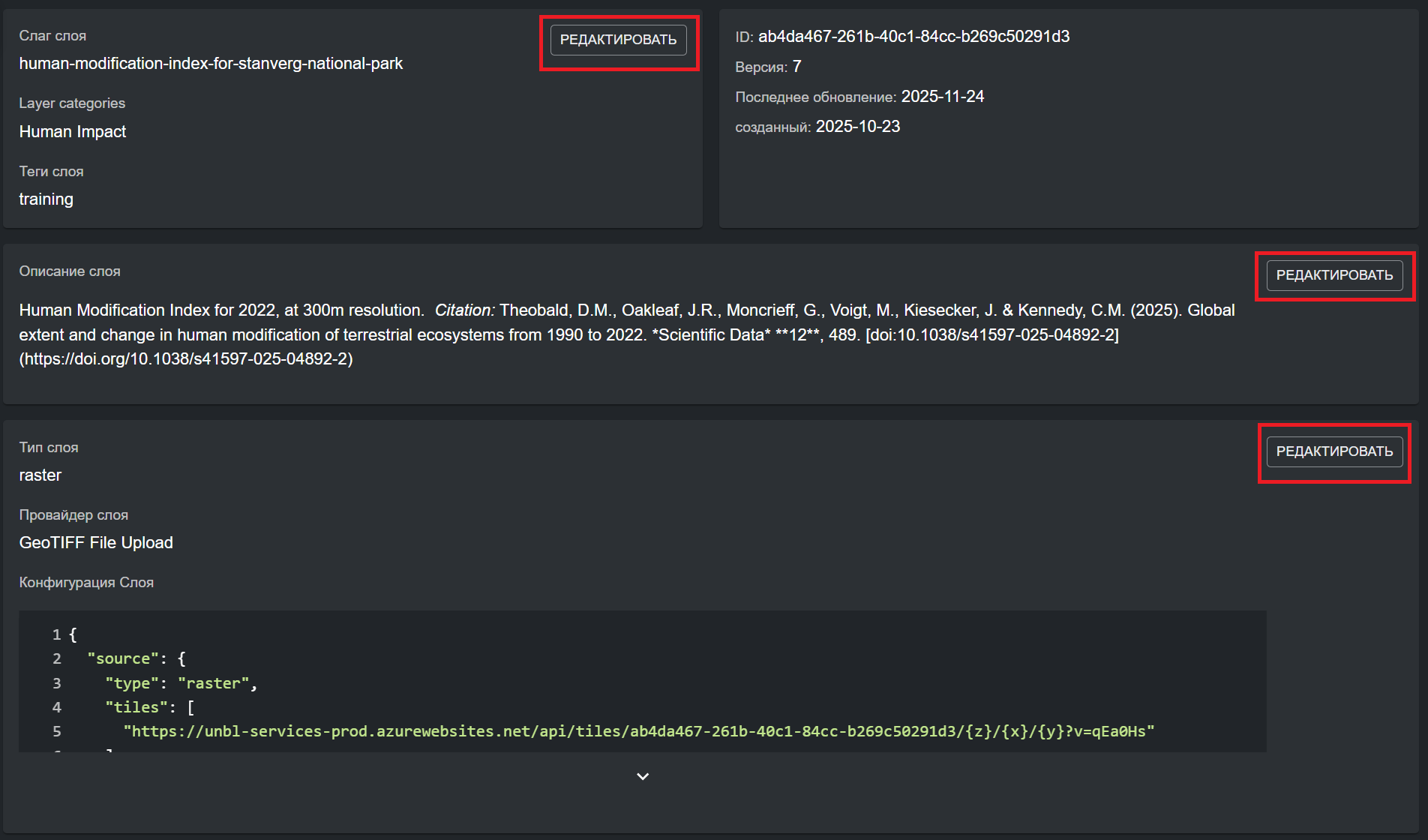Screen dimensions: 1428x840
Task: Click the last update date 2025-11-24
Action: click(x=942, y=97)
